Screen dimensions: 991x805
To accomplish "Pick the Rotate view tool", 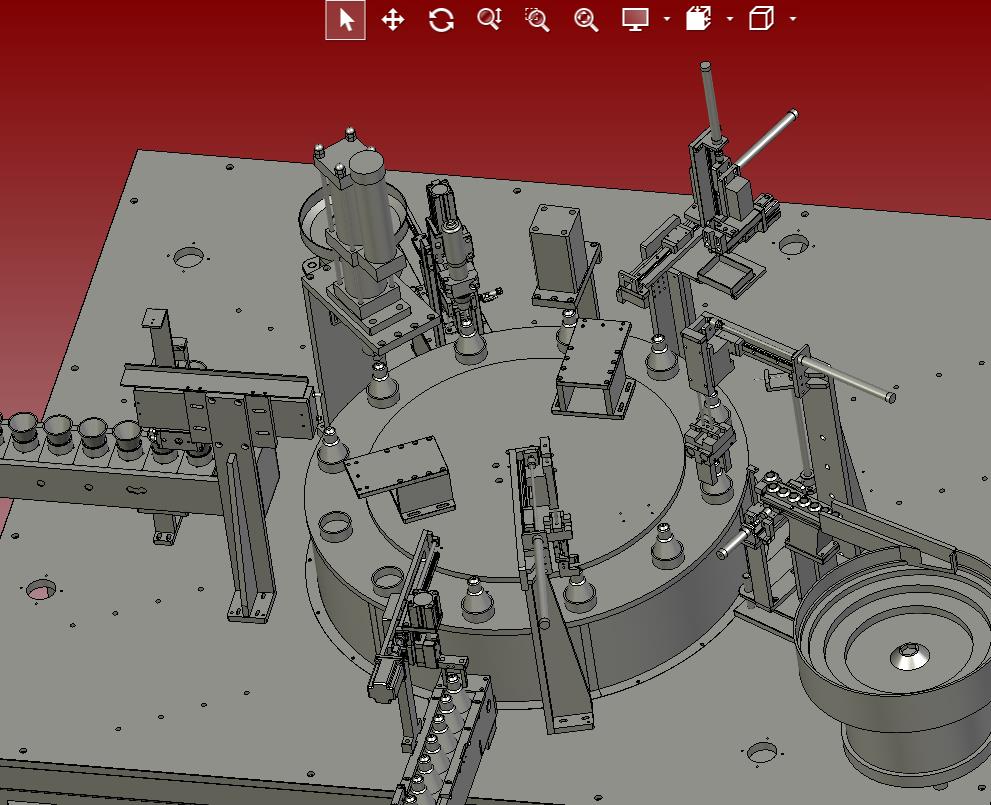I will [441, 20].
